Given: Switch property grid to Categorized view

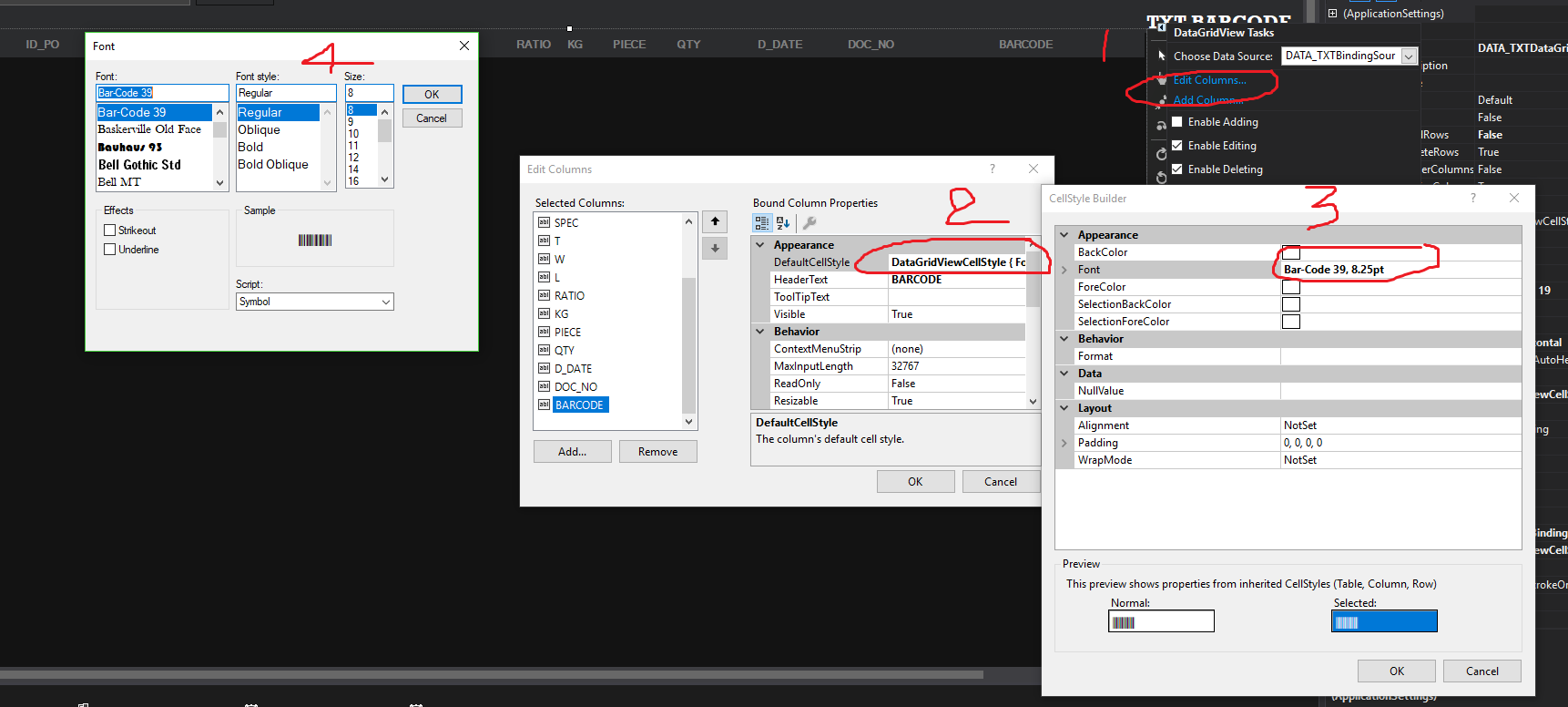Looking at the screenshot, I should (x=762, y=222).
